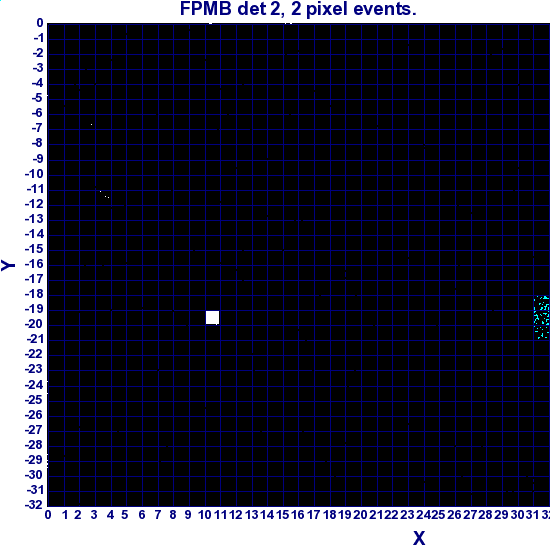Click the Y-axis tick label -10
Viewport: 550px width, 550px height.
[34, 174]
